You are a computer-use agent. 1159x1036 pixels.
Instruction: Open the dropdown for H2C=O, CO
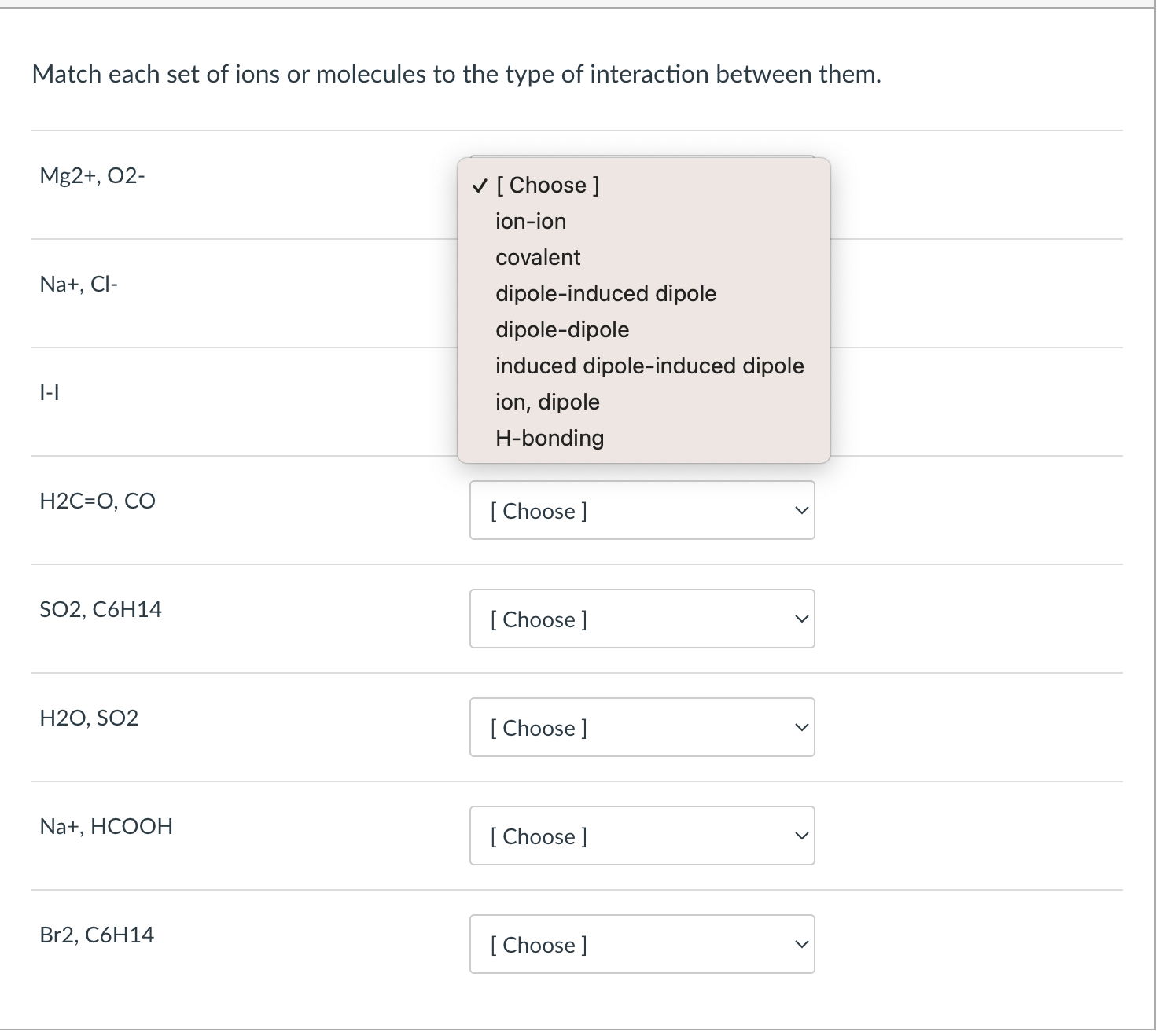pos(642,510)
